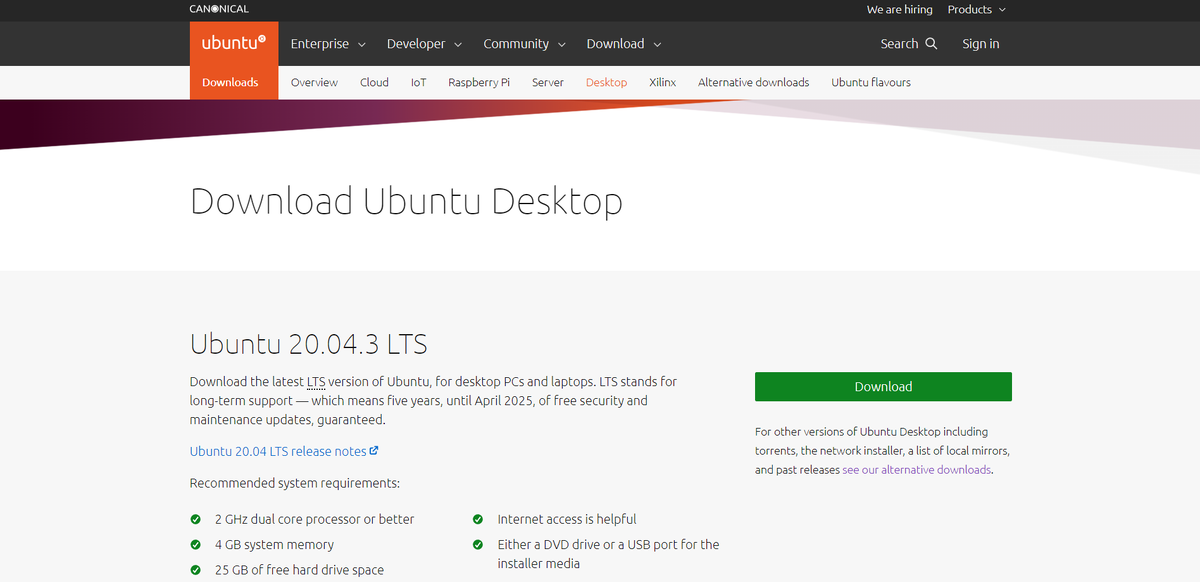The image size is (1200, 582).
Task: Select the Xilinx tab
Action: click(662, 82)
